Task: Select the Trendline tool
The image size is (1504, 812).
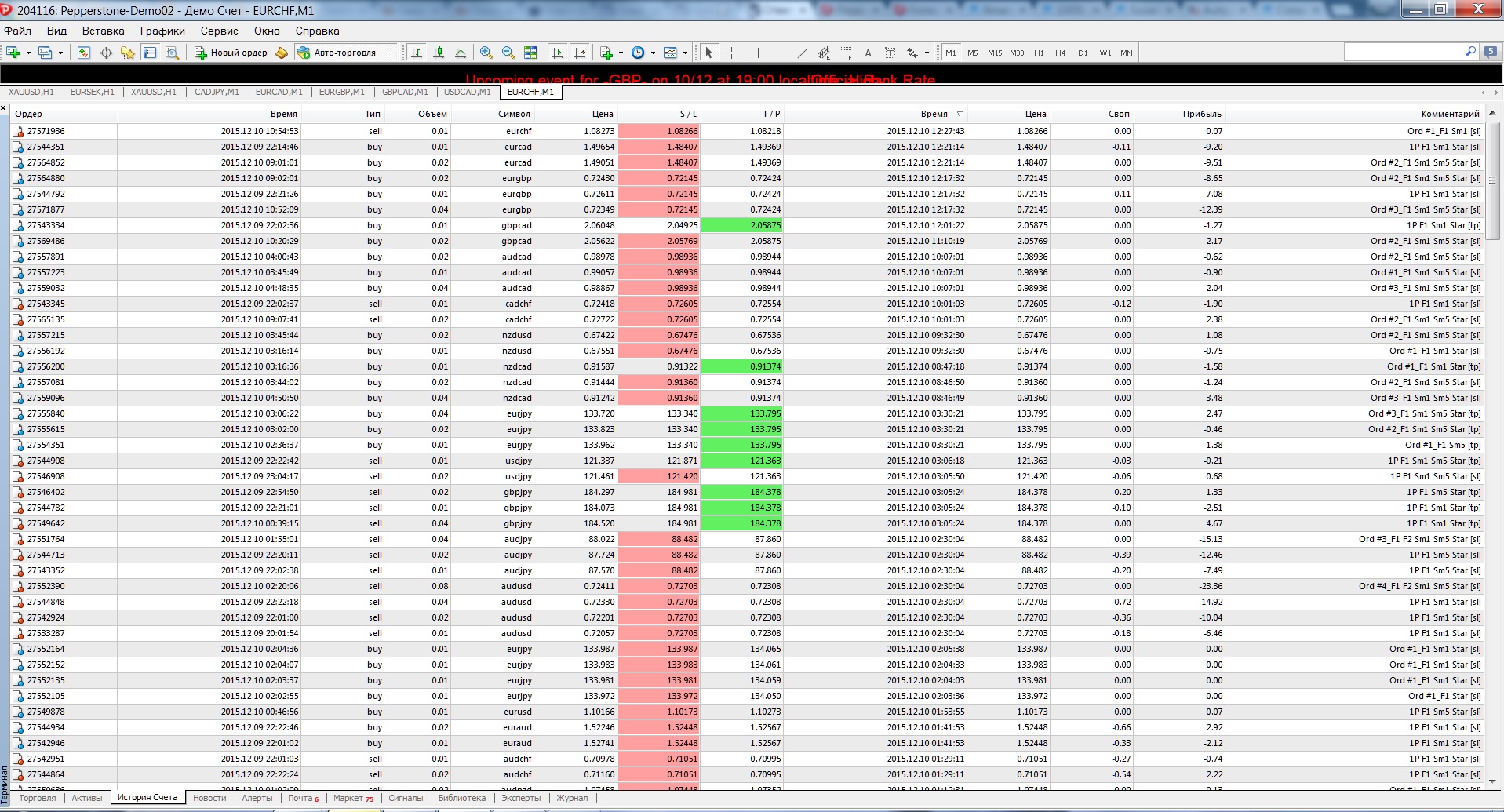Action: pyautogui.click(x=802, y=53)
